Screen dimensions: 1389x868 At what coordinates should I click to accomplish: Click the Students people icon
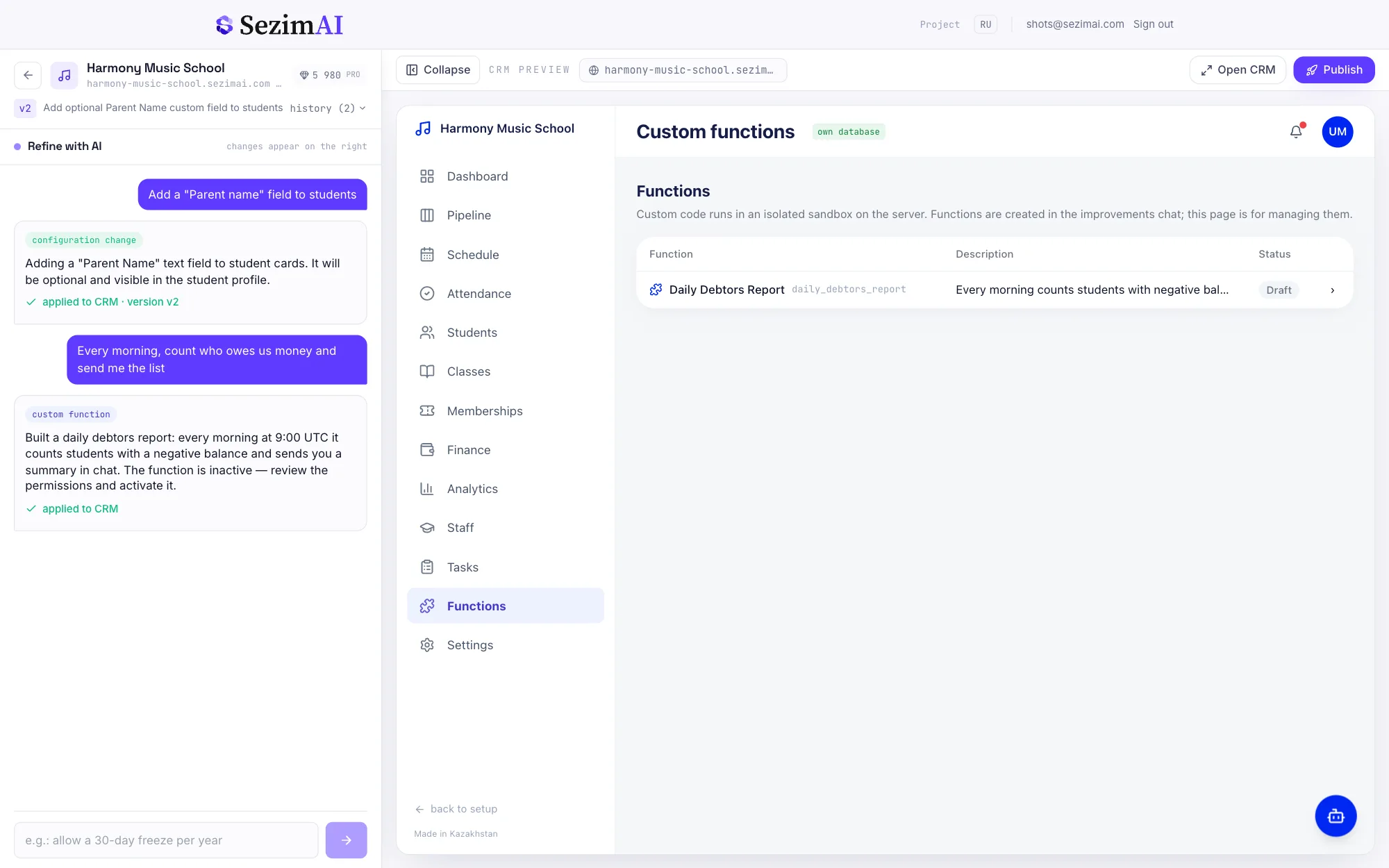pos(427,333)
